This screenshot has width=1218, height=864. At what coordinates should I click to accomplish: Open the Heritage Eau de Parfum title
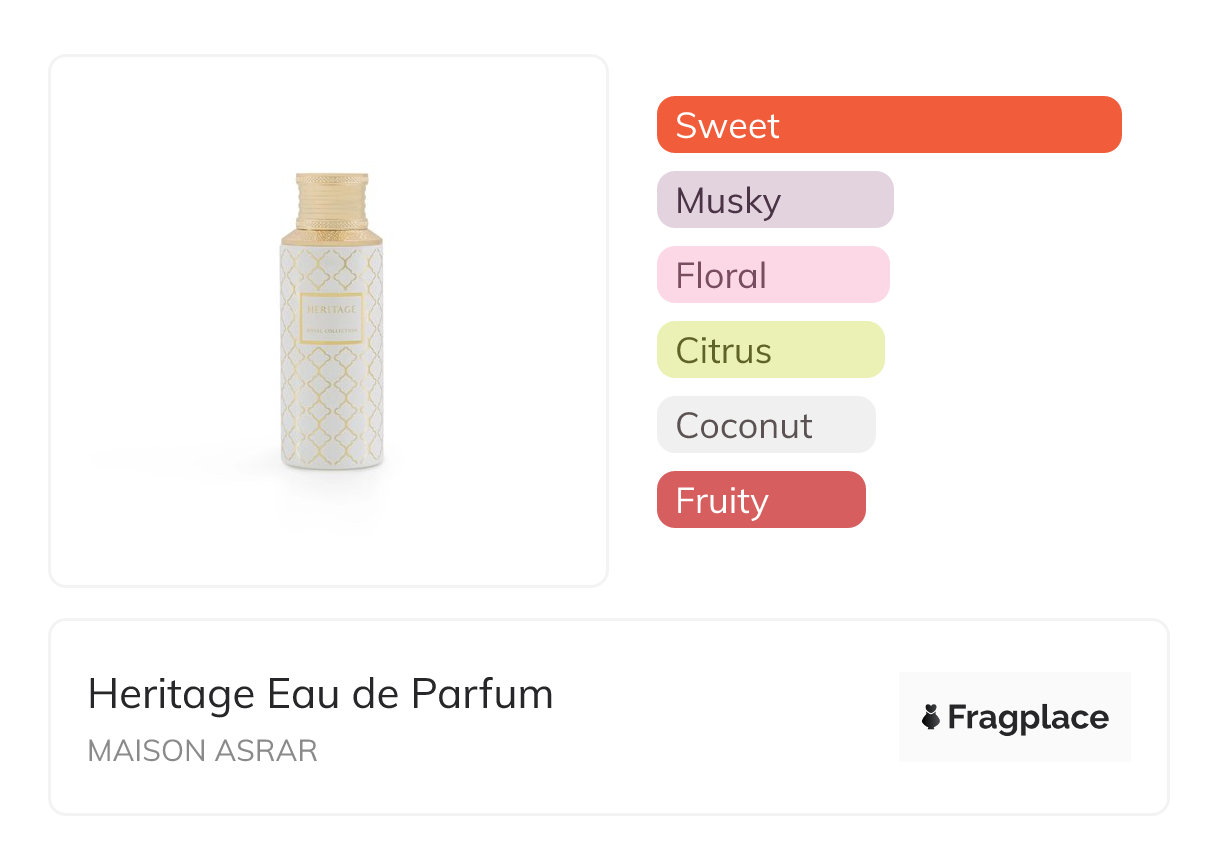(320, 694)
